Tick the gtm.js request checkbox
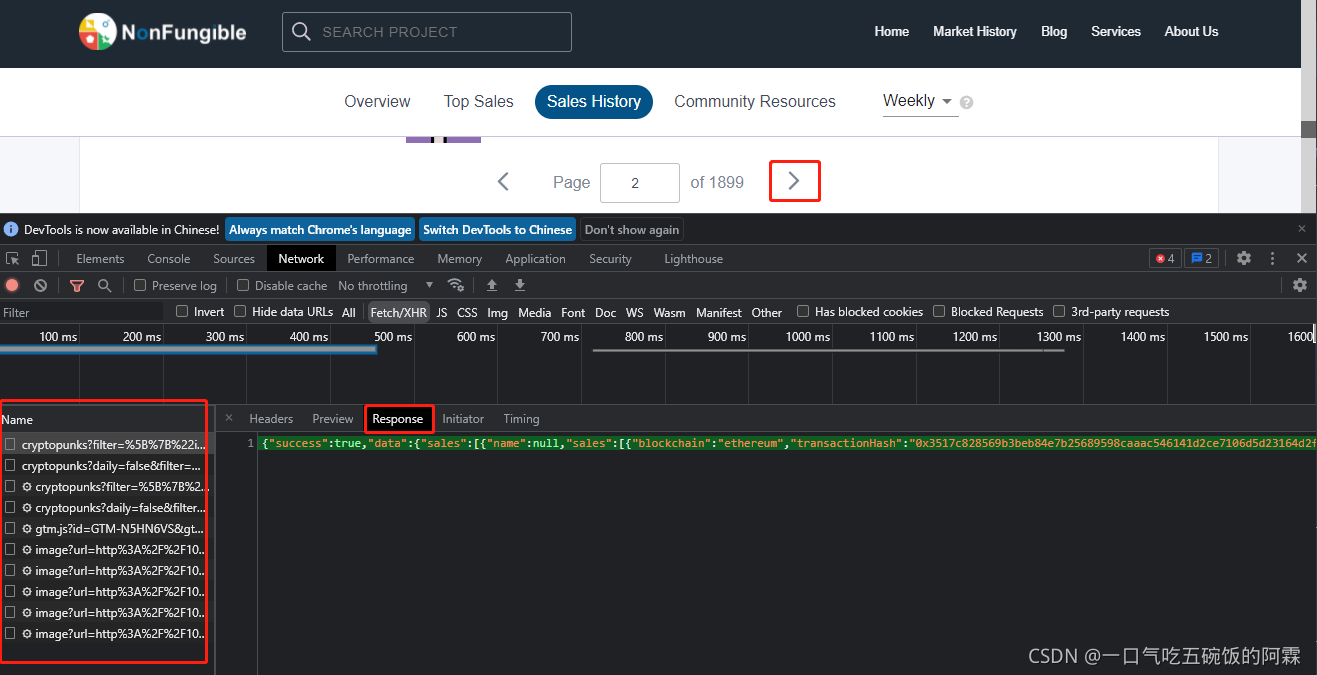The image size is (1317, 675). pyautogui.click(x=10, y=528)
